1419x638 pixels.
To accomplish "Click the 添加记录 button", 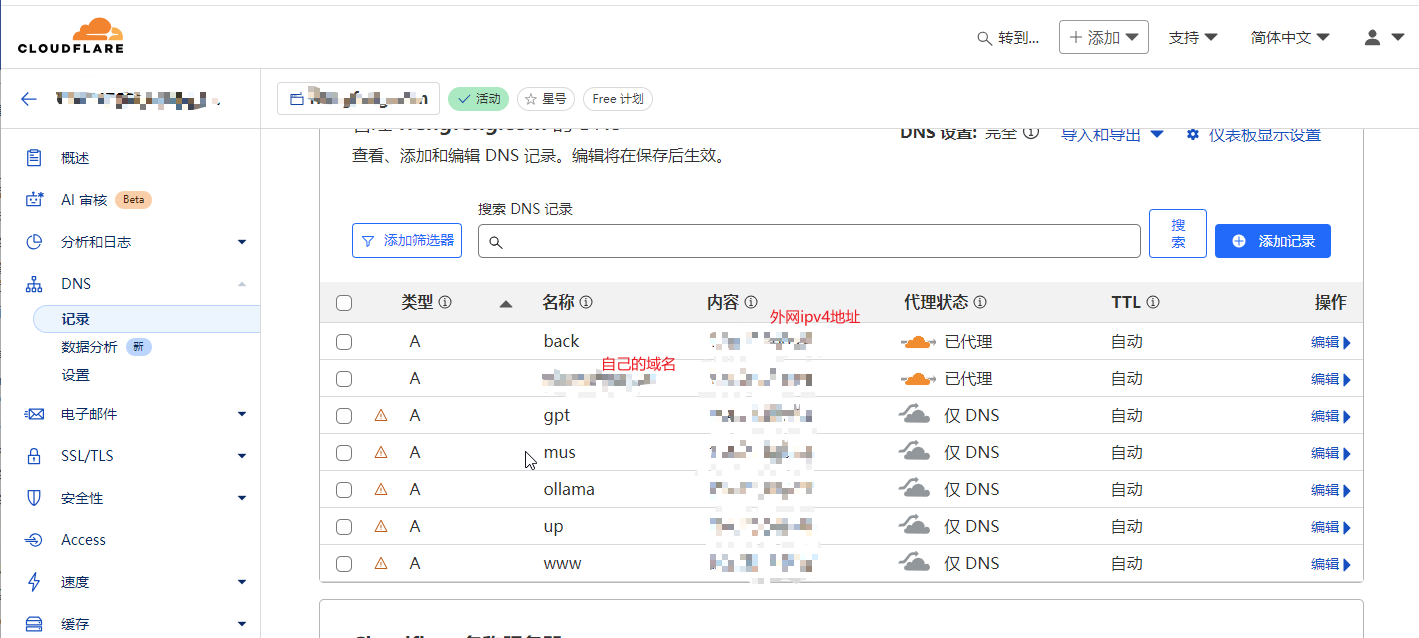I will click(1273, 241).
